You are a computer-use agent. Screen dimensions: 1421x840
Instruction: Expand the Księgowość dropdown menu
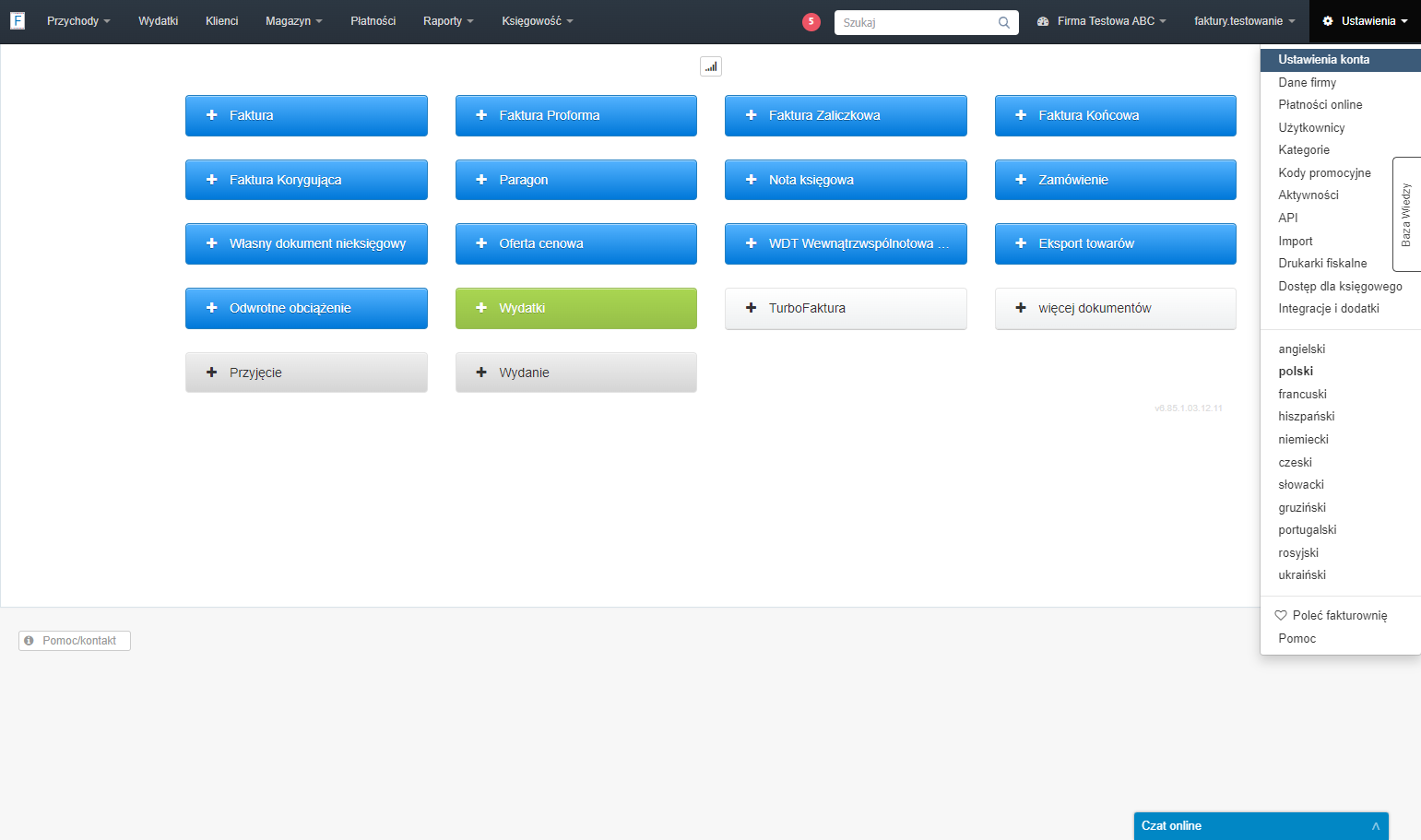538,21
